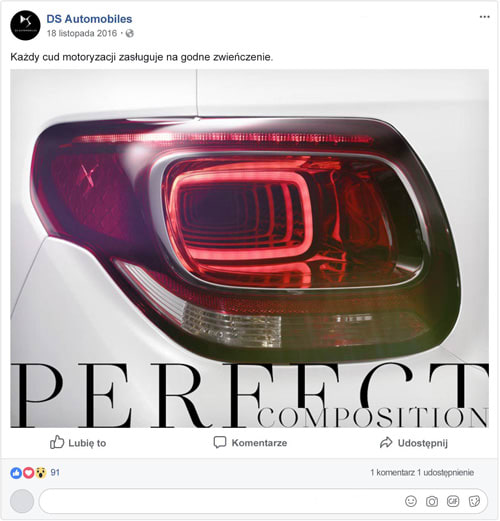Click the 18 listopada 2016 timestamp

click(82, 33)
